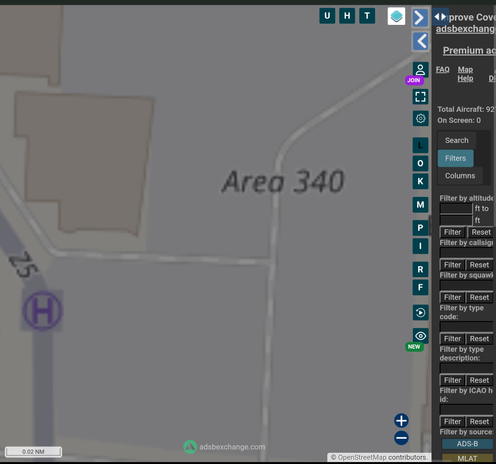Select the ADS-B source filter
The image size is (496, 464).
[467, 444]
